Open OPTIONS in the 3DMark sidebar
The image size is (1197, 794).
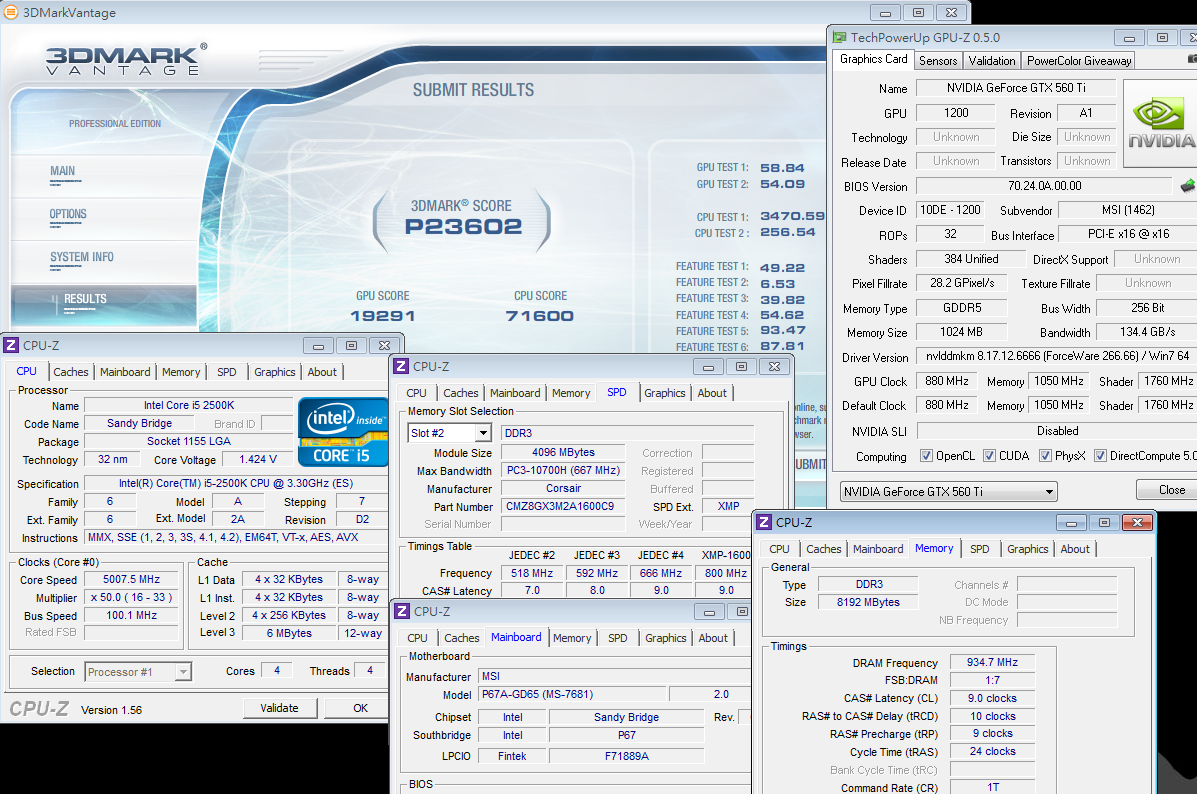[x=68, y=215]
